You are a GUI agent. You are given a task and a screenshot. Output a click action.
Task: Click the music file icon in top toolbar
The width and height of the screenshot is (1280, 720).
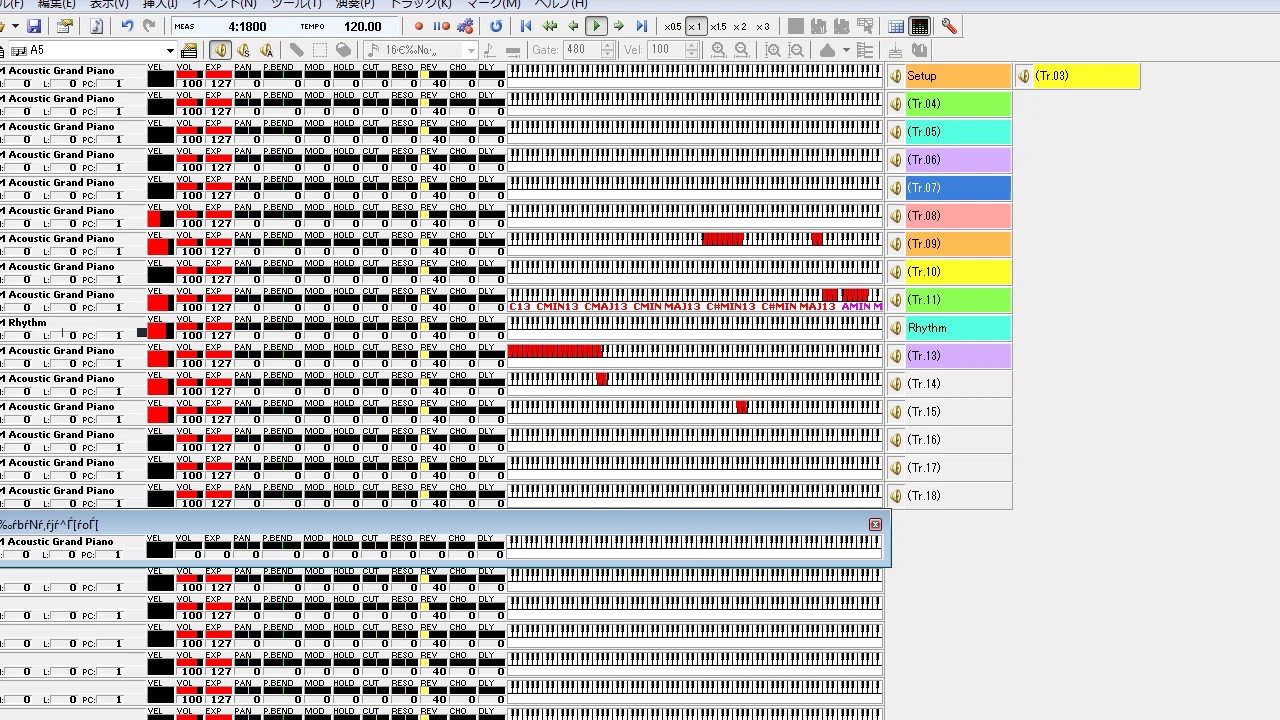coord(97,26)
